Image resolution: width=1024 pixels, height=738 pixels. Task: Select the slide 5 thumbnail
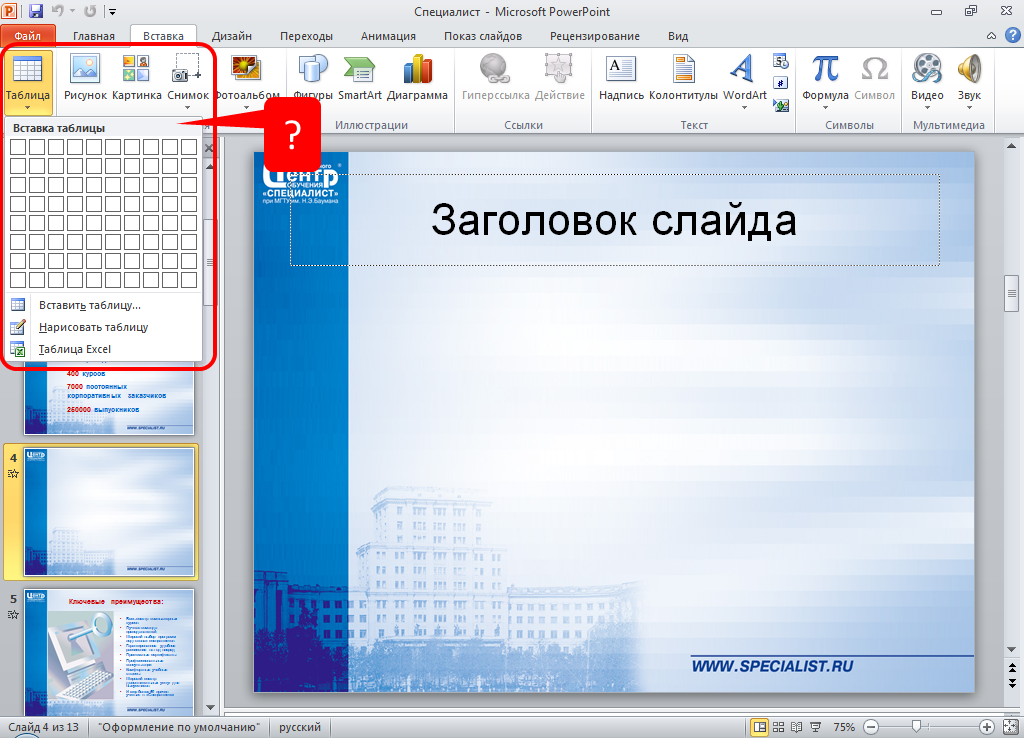110,650
